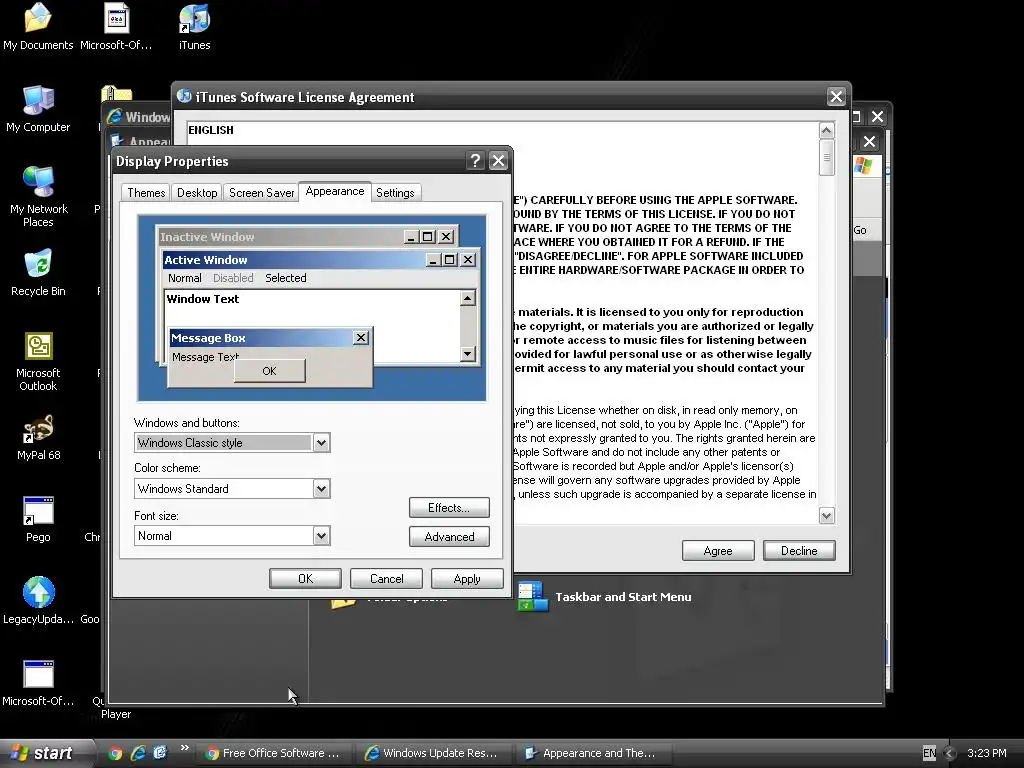Expand hidden system tray icons arrow

point(950,753)
